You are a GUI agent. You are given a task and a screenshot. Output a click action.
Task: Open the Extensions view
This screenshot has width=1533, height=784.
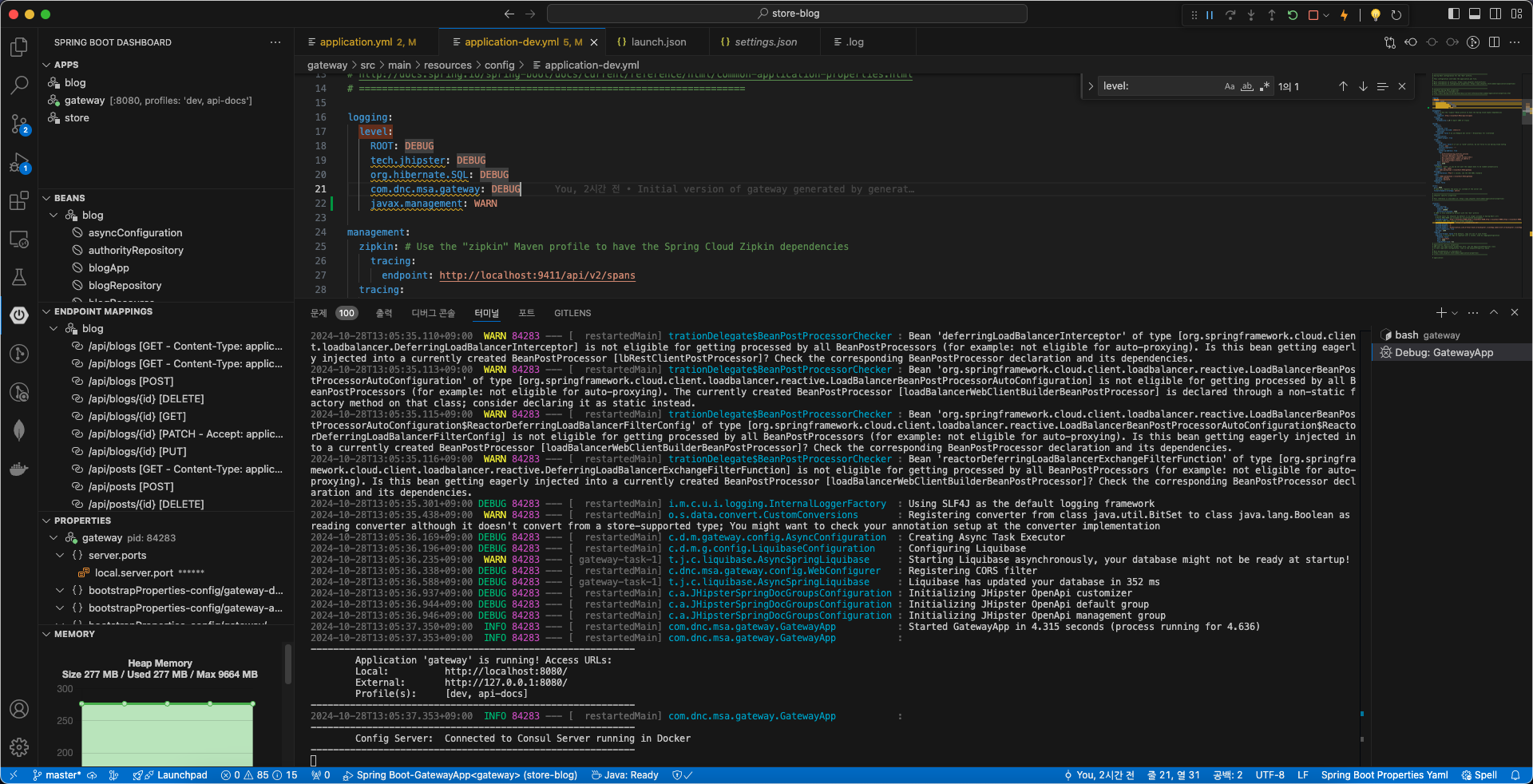tap(19, 201)
